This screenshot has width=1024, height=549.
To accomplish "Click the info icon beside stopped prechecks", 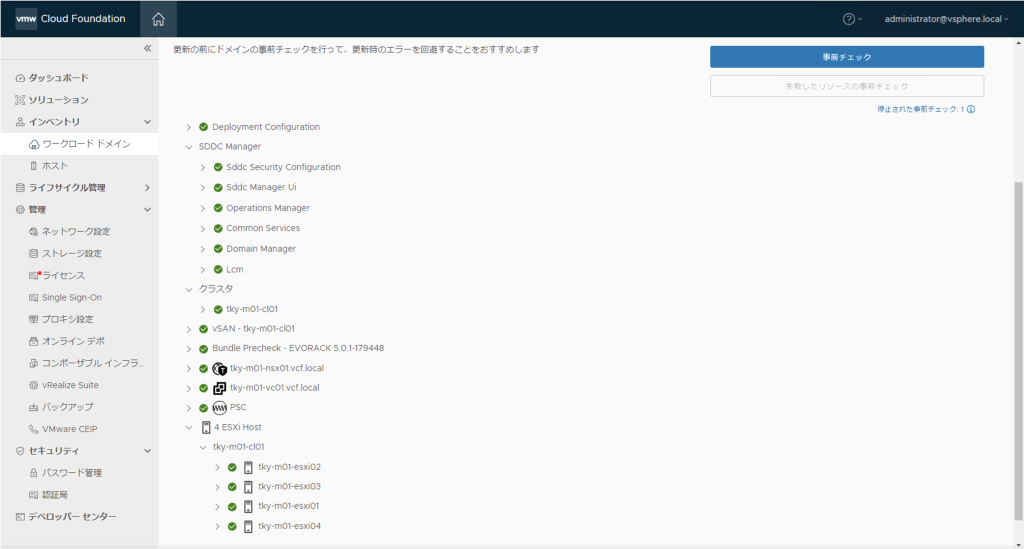I will pyautogui.click(x=971, y=109).
